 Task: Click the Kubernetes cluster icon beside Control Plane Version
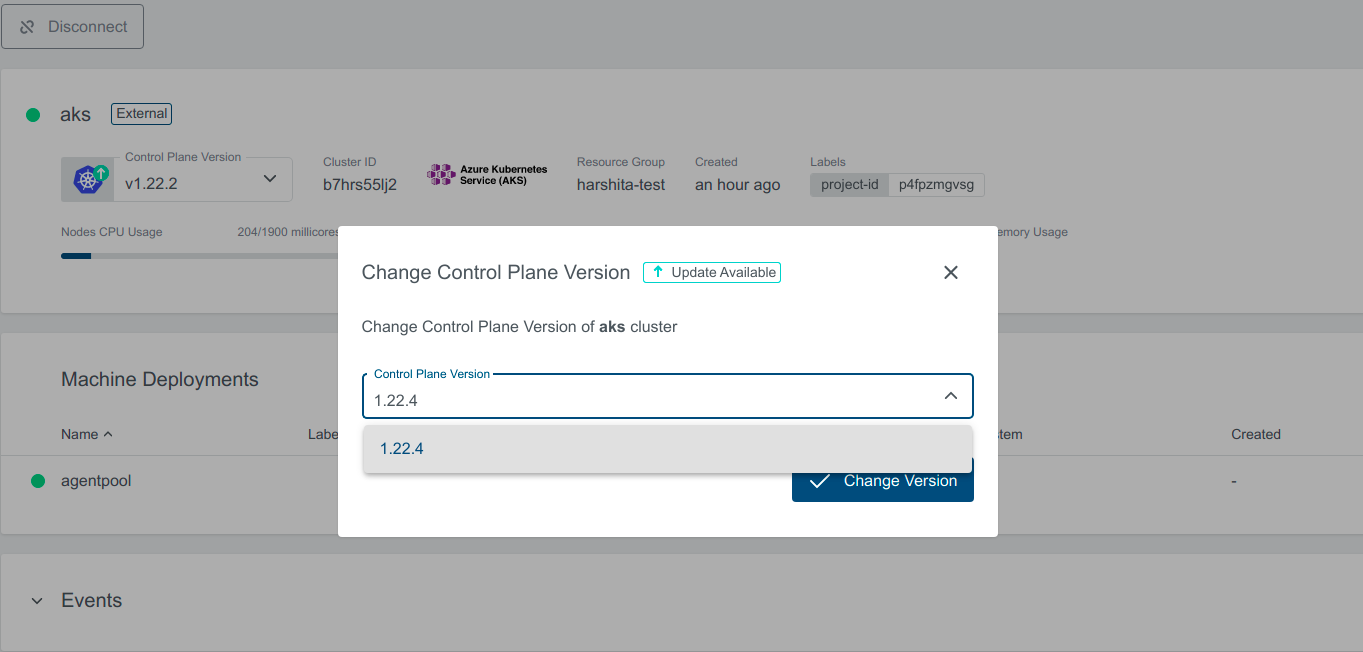pos(87,178)
